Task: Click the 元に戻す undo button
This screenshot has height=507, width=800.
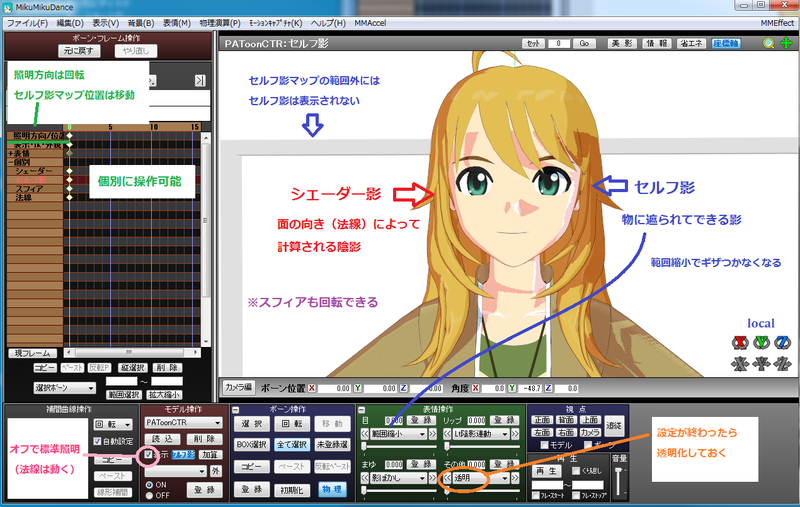Action: [x=79, y=50]
